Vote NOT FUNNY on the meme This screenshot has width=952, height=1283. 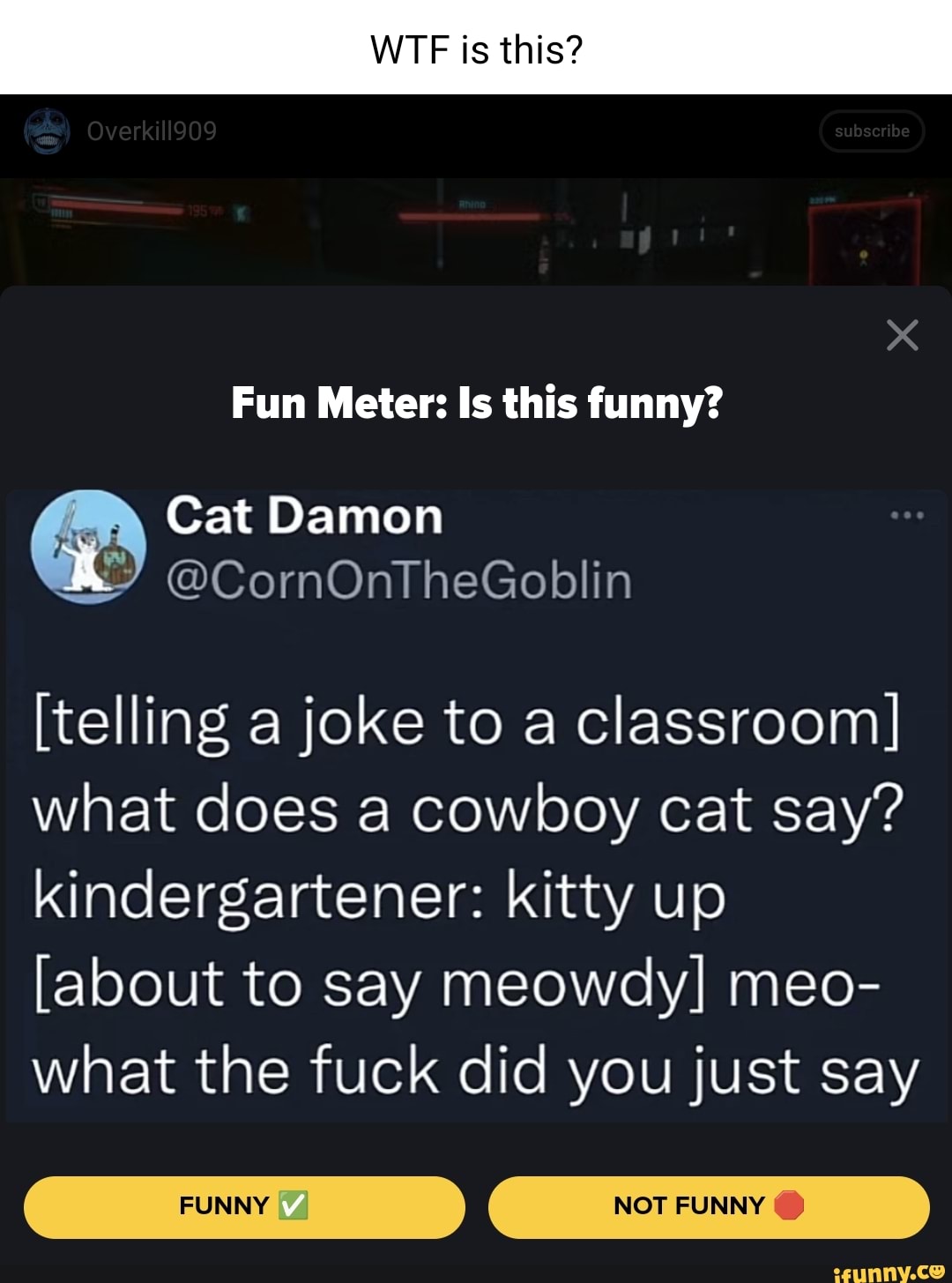709,1207
